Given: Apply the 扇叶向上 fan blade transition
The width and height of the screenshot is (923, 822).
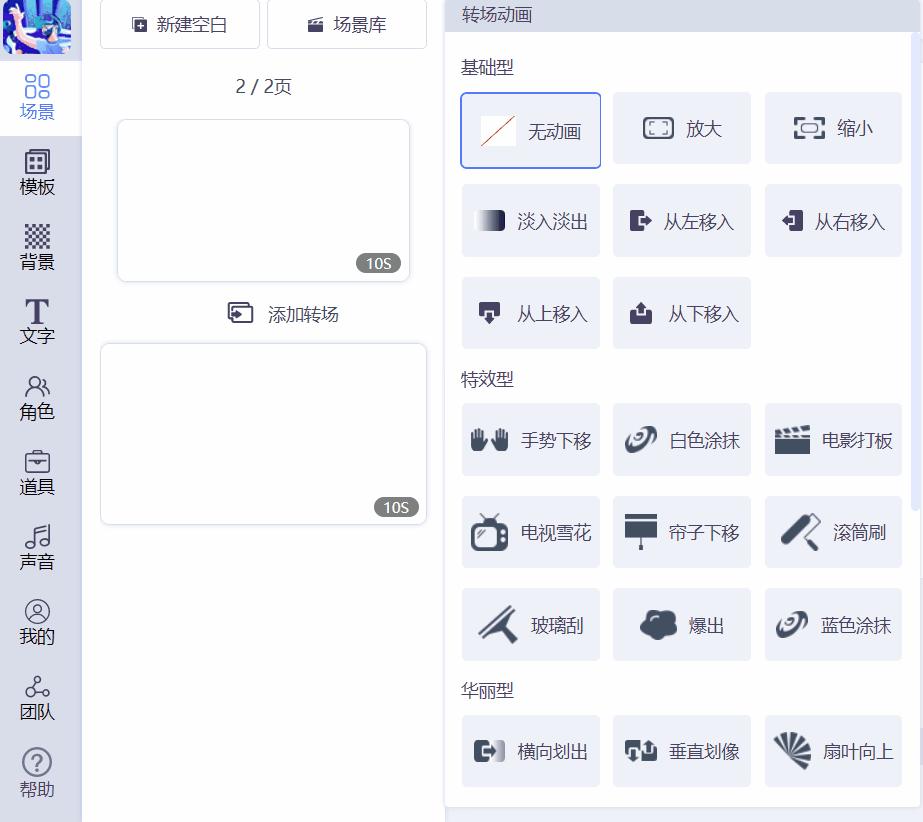Looking at the screenshot, I should pyautogui.click(x=833, y=751).
